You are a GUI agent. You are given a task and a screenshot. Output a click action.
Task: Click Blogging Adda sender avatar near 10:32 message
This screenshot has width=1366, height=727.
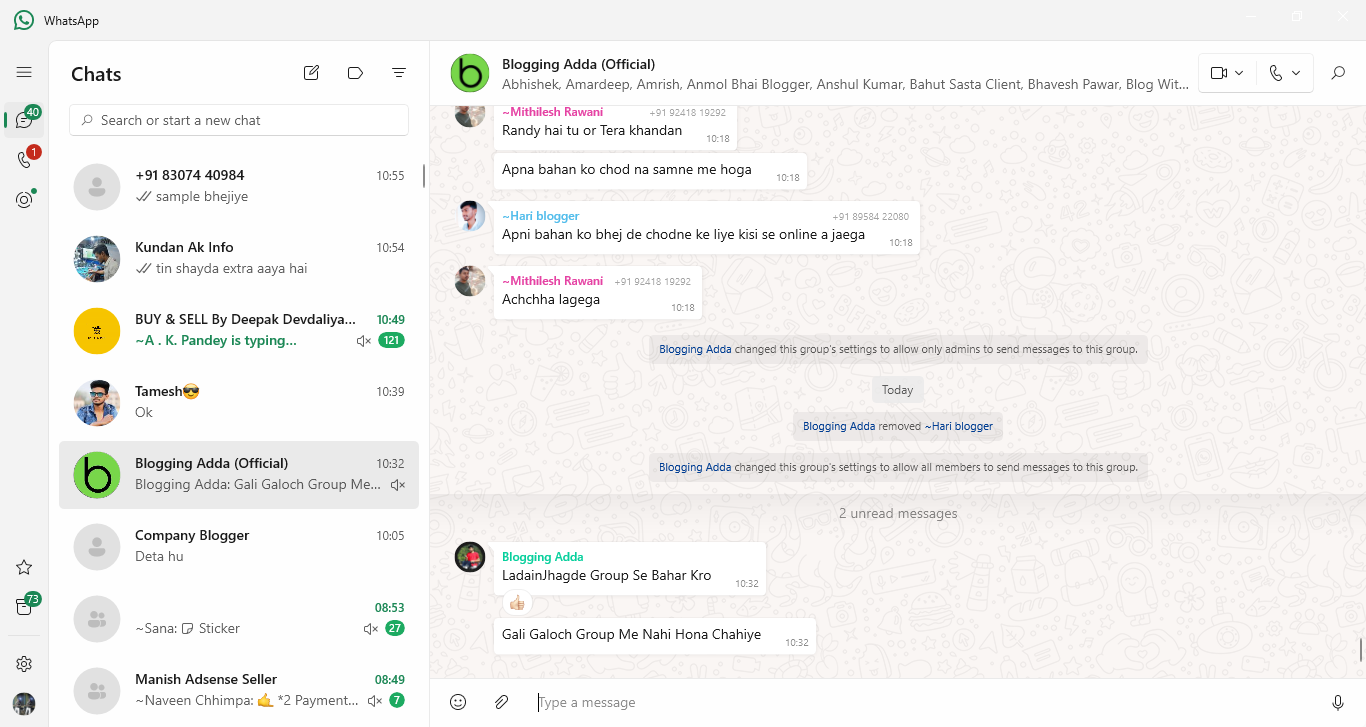pos(470,557)
